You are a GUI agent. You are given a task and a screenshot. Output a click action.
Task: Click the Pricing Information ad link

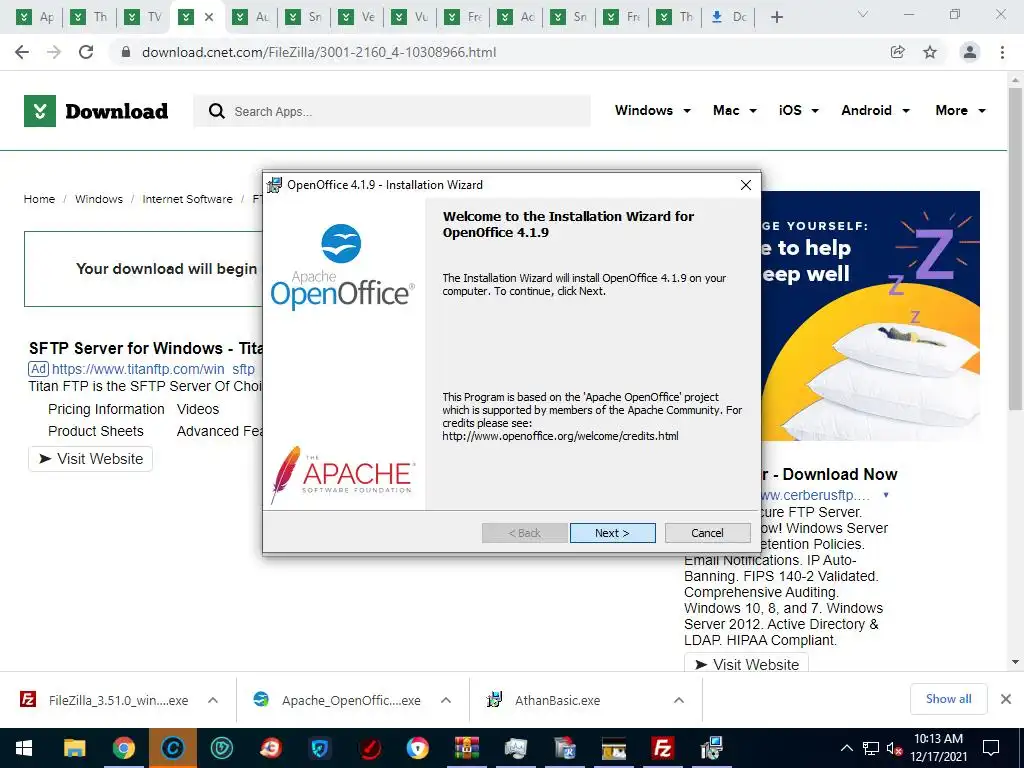(106, 409)
